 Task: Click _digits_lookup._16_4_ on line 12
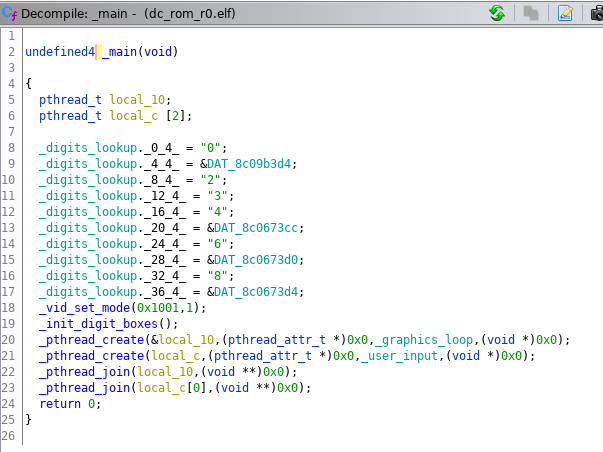[112, 212]
